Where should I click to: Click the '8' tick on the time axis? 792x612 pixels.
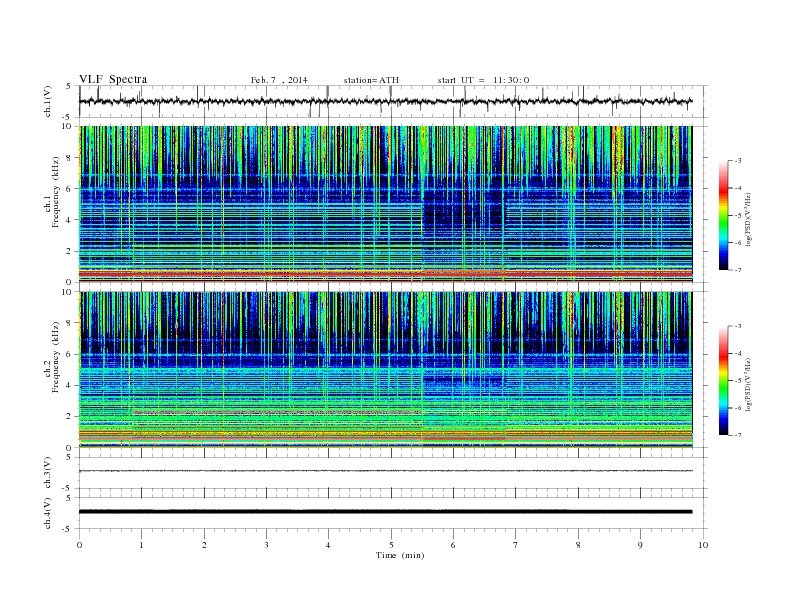tap(578, 545)
